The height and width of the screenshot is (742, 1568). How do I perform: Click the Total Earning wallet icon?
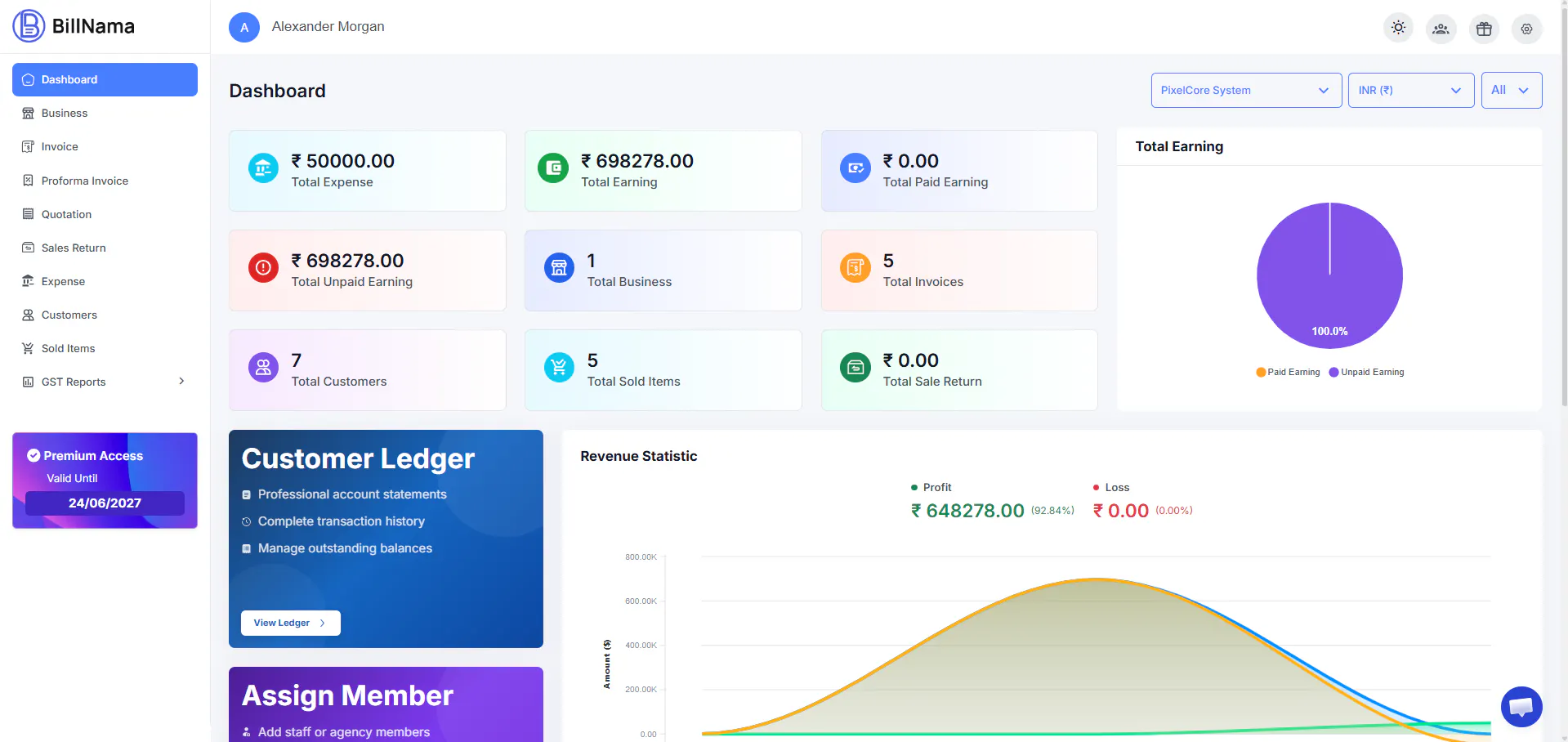(553, 168)
